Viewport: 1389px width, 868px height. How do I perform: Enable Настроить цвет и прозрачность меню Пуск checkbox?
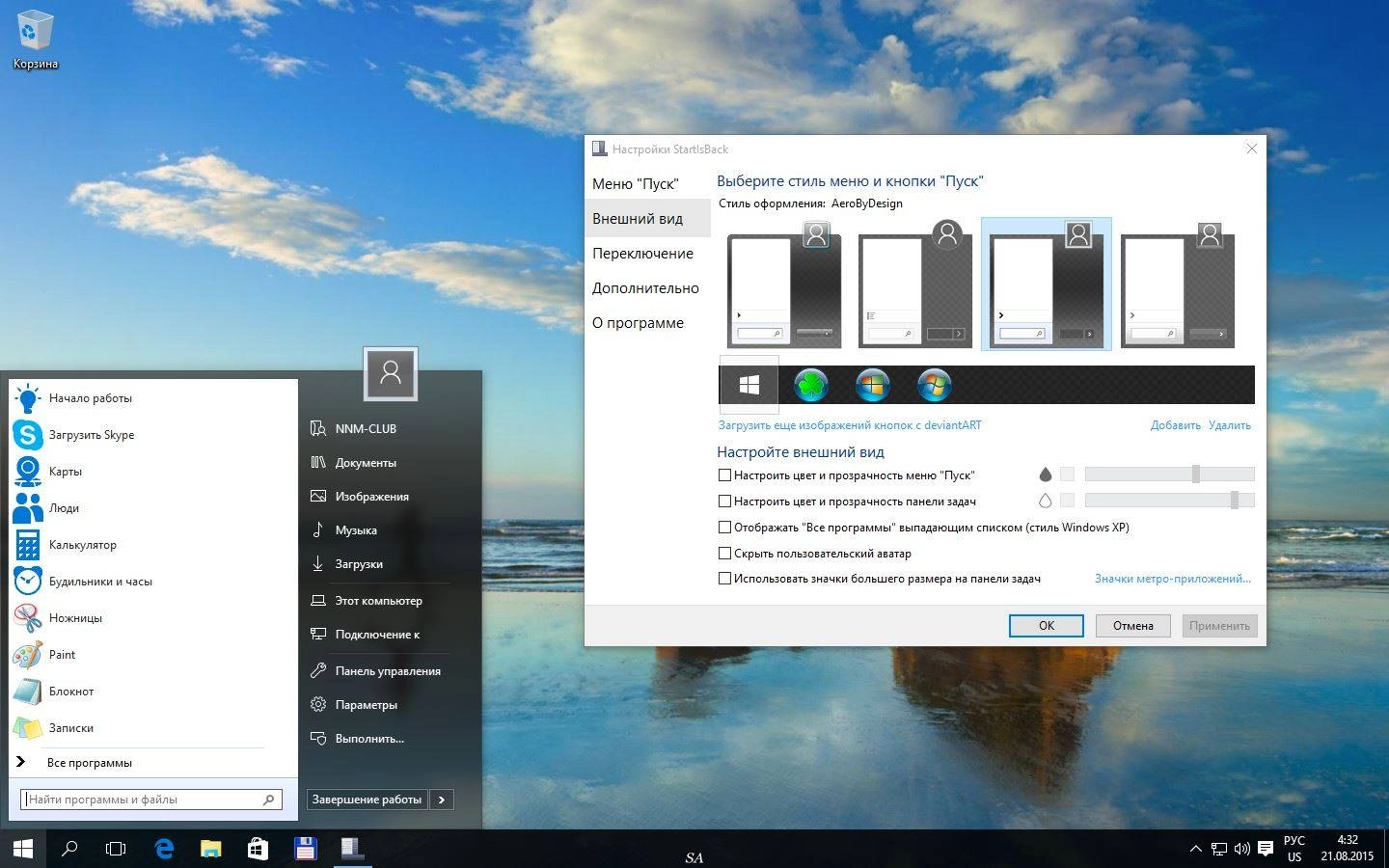pos(724,475)
